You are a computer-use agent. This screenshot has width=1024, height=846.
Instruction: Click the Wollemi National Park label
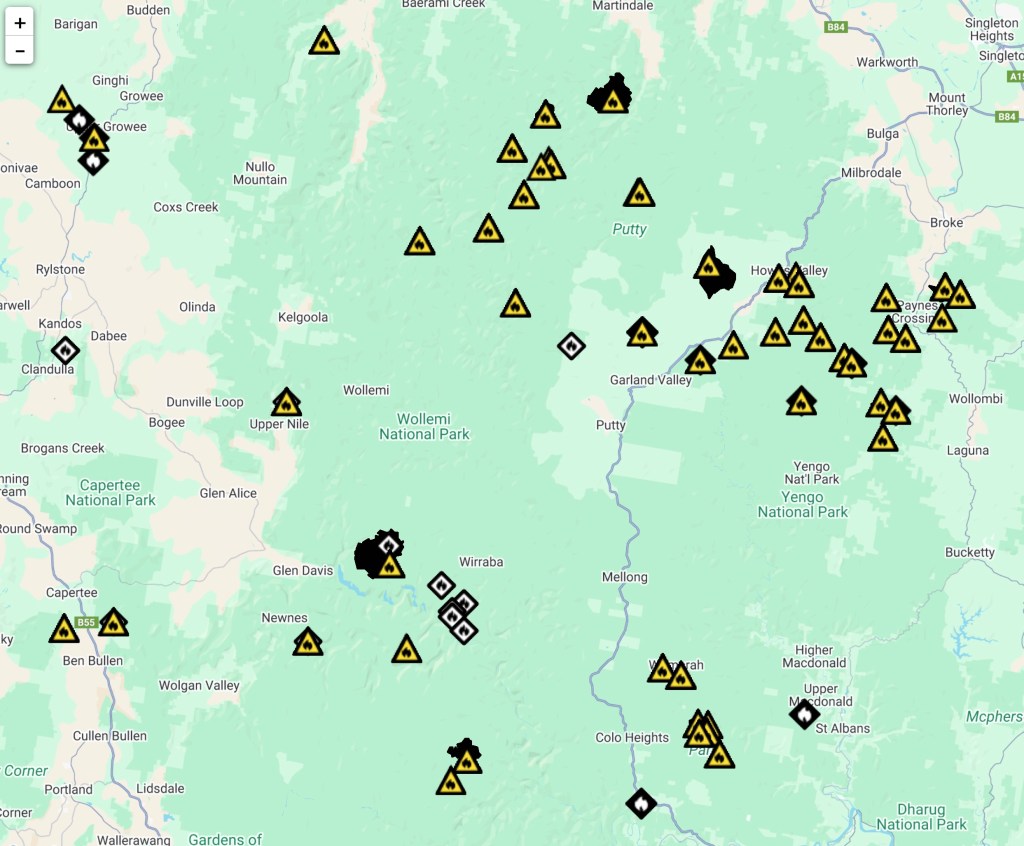424,427
